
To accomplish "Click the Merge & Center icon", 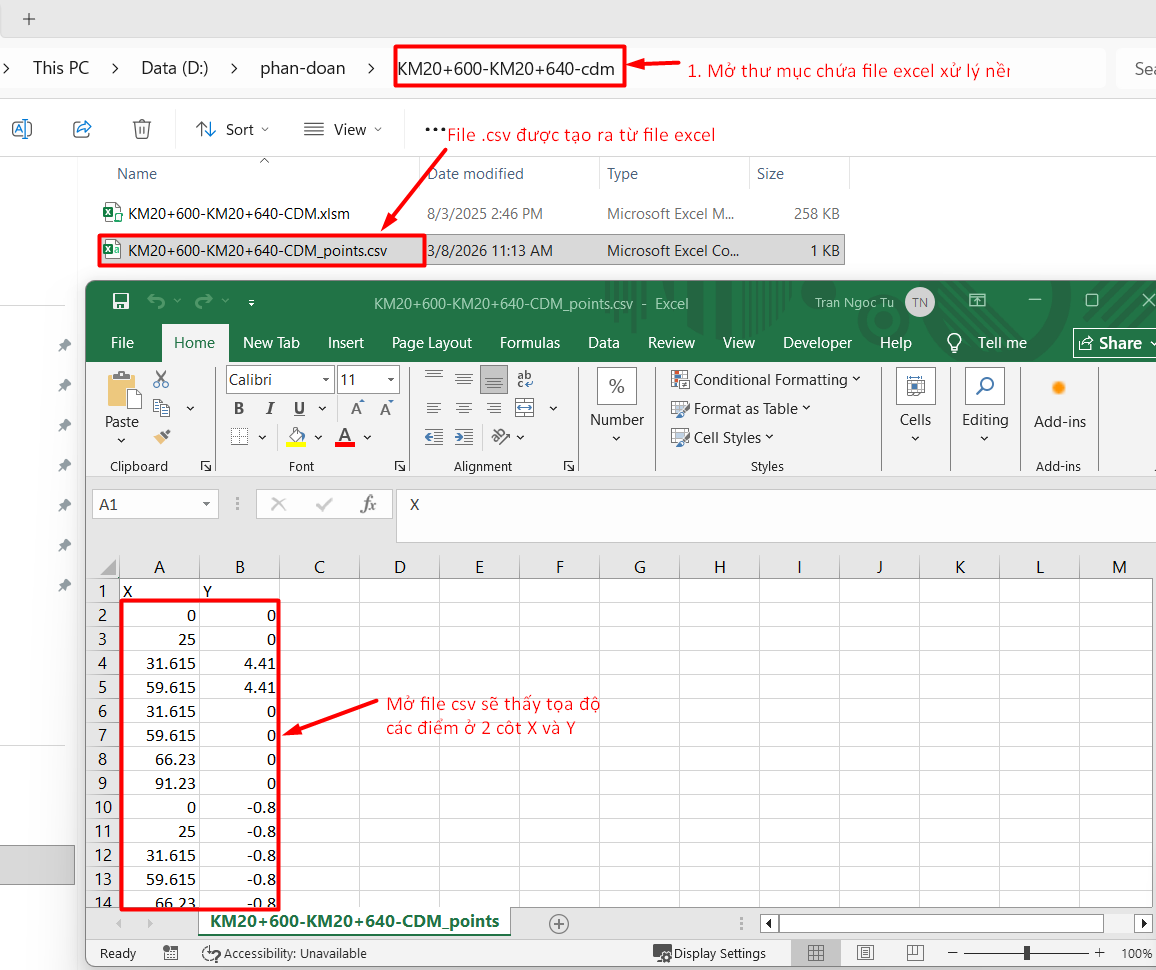I will [x=525, y=408].
